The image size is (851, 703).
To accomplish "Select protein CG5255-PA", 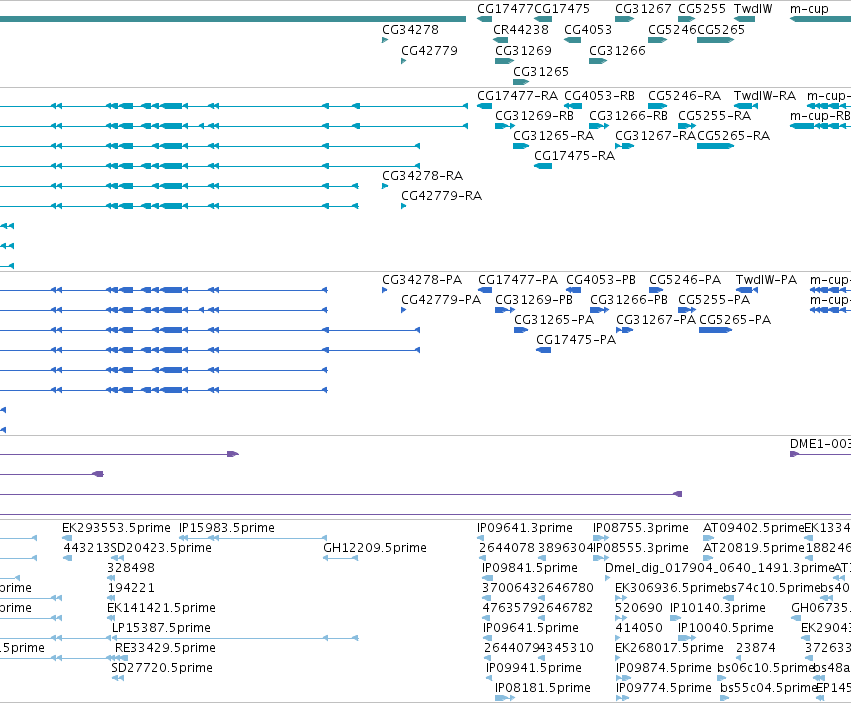I will [x=714, y=300].
